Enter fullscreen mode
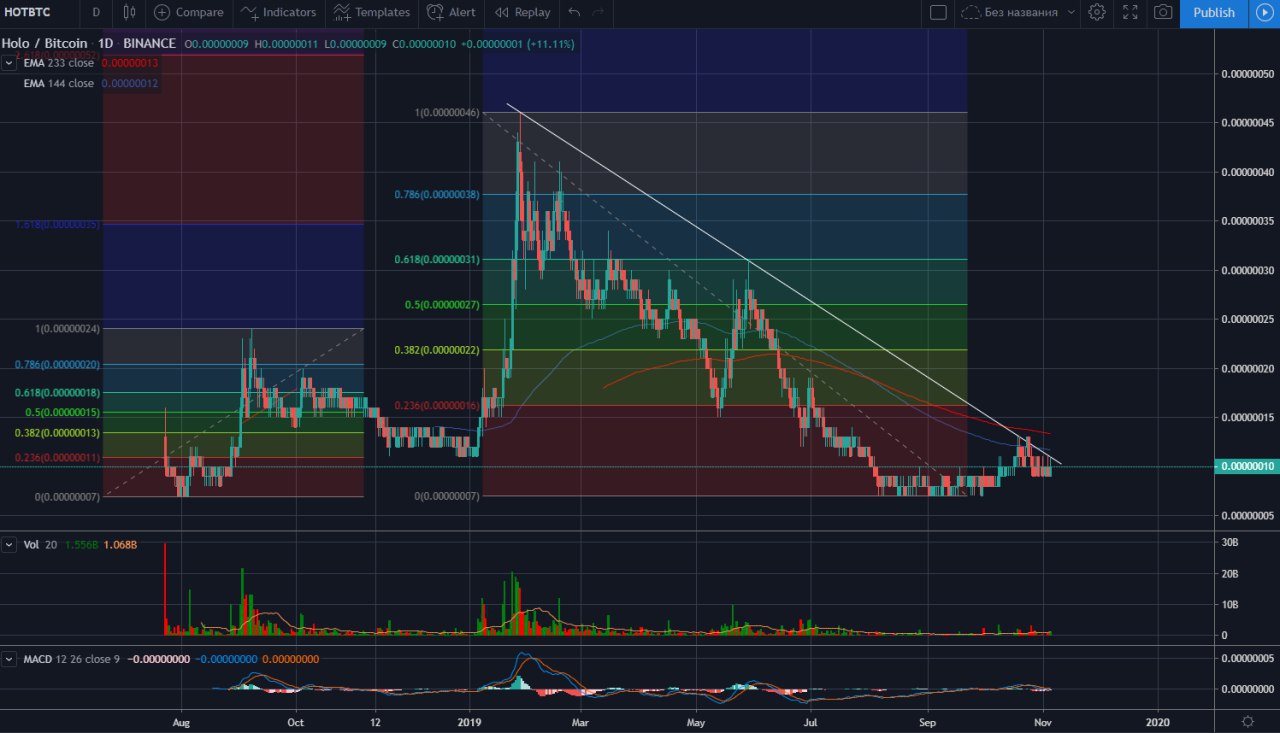The height and width of the screenshot is (733, 1280). click(1130, 13)
